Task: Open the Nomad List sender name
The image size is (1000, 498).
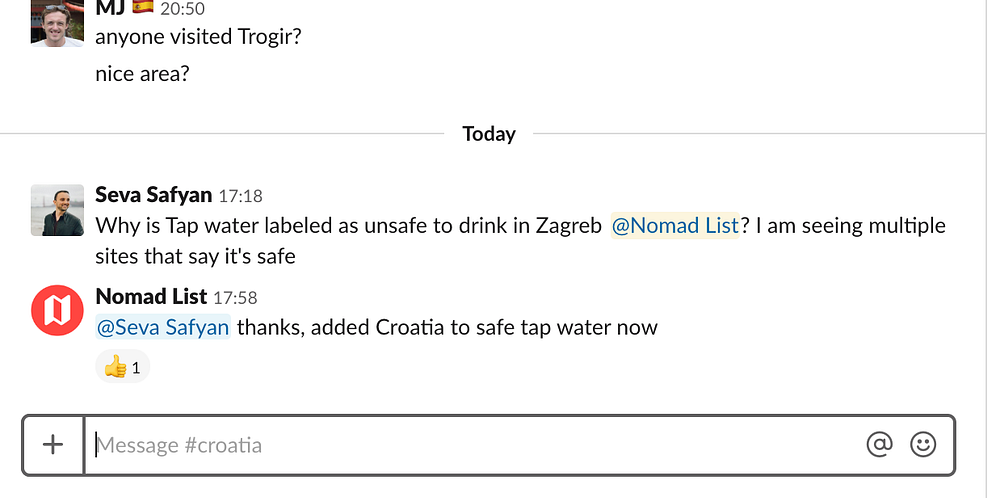Action: click(x=151, y=296)
